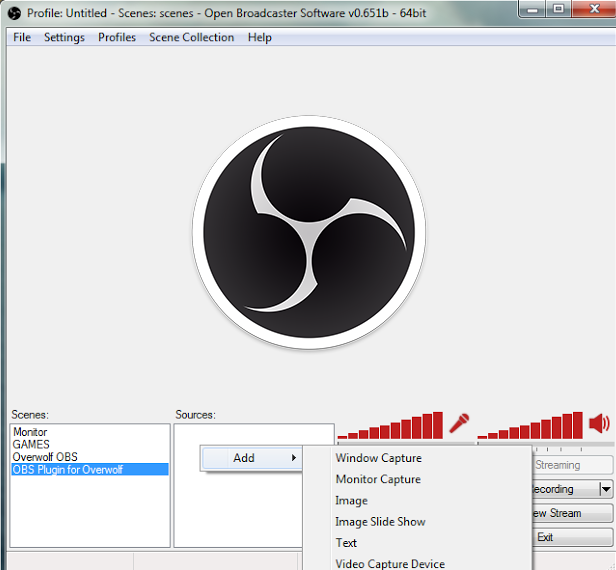The width and height of the screenshot is (616, 570).
Task: Add an Image source
Action: [x=351, y=500]
